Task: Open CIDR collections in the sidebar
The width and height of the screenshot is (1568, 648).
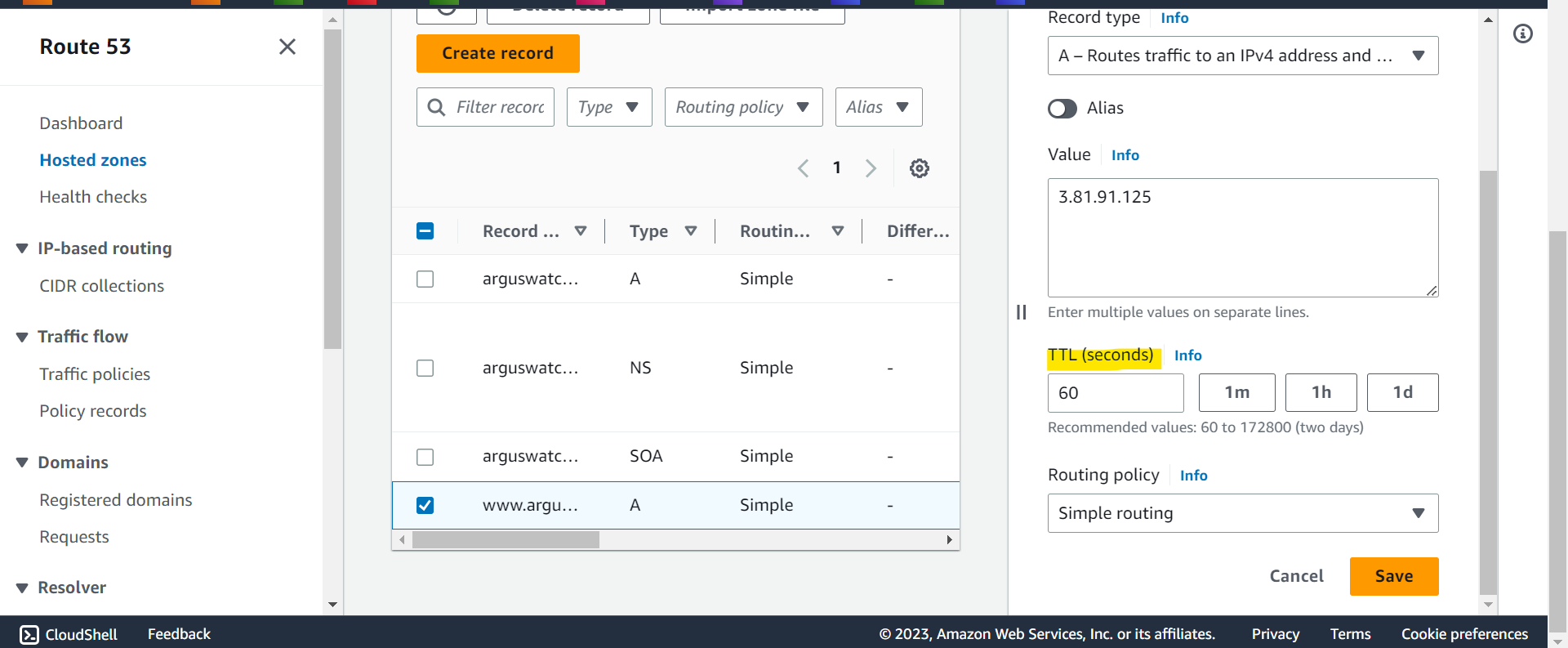Action: click(102, 286)
